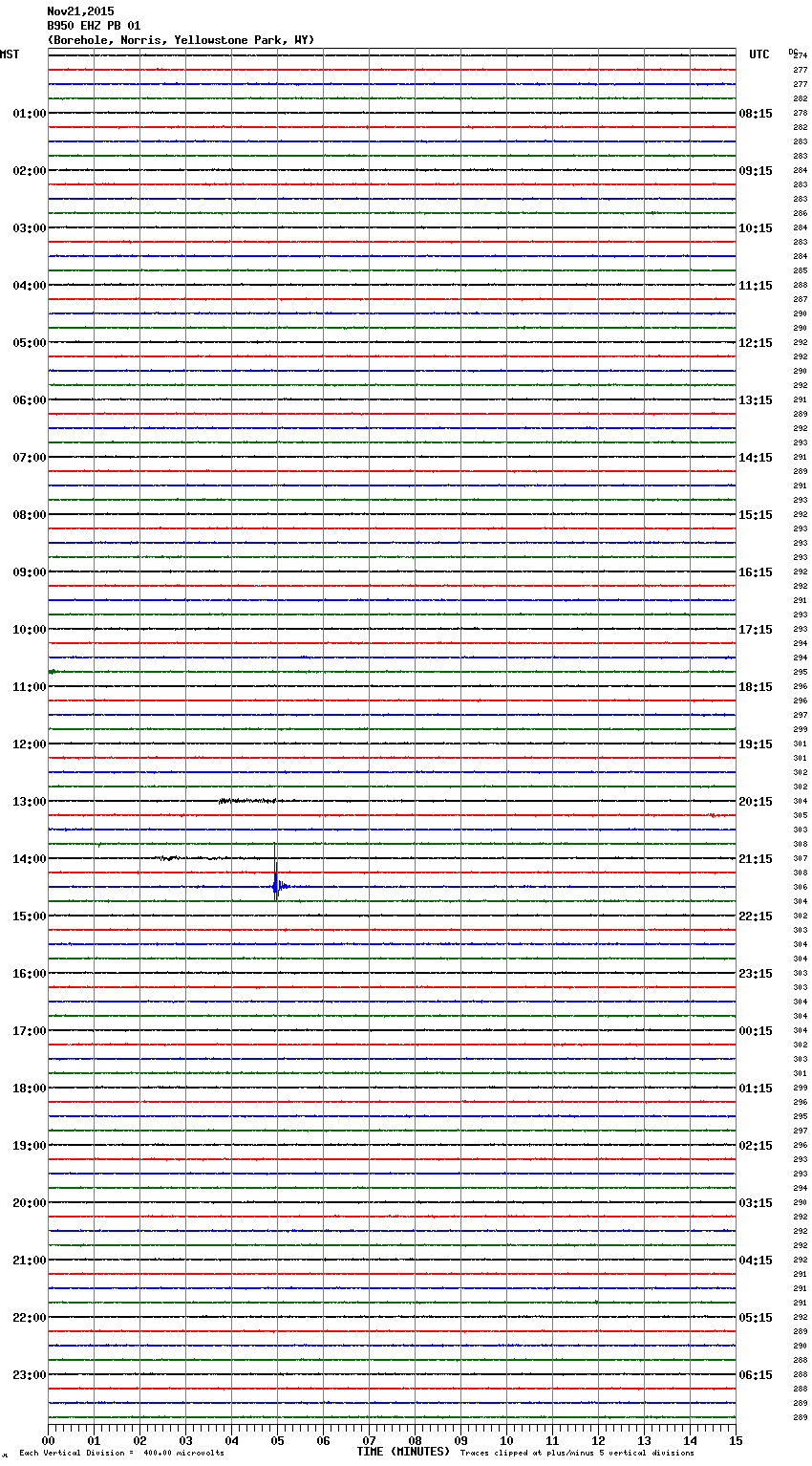The height and width of the screenshot is (1466, 812).
Task: Click the 23:15 UTC time label
Action: click(756, 974)
